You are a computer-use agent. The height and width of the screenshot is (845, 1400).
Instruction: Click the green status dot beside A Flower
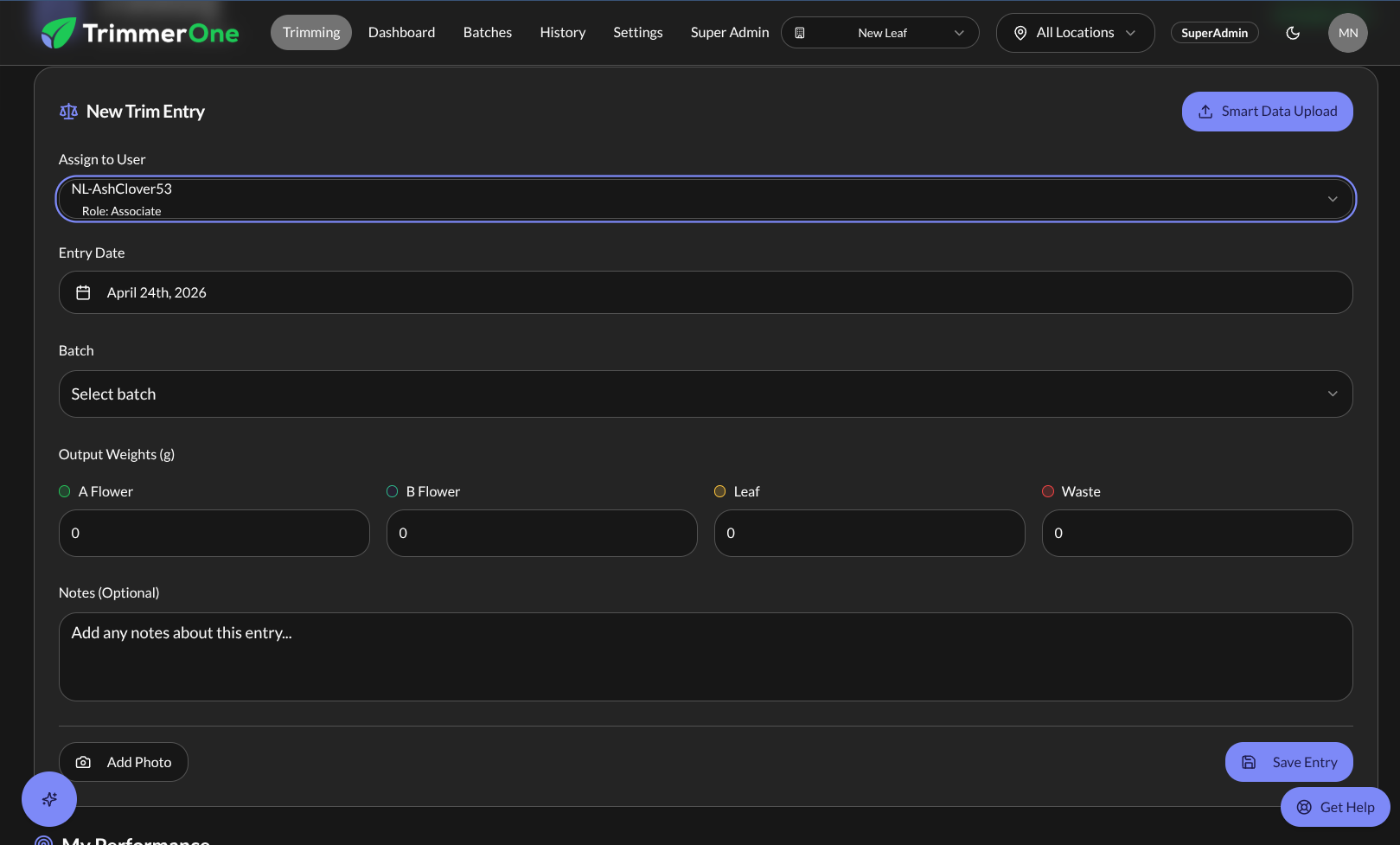pos(63,490)
